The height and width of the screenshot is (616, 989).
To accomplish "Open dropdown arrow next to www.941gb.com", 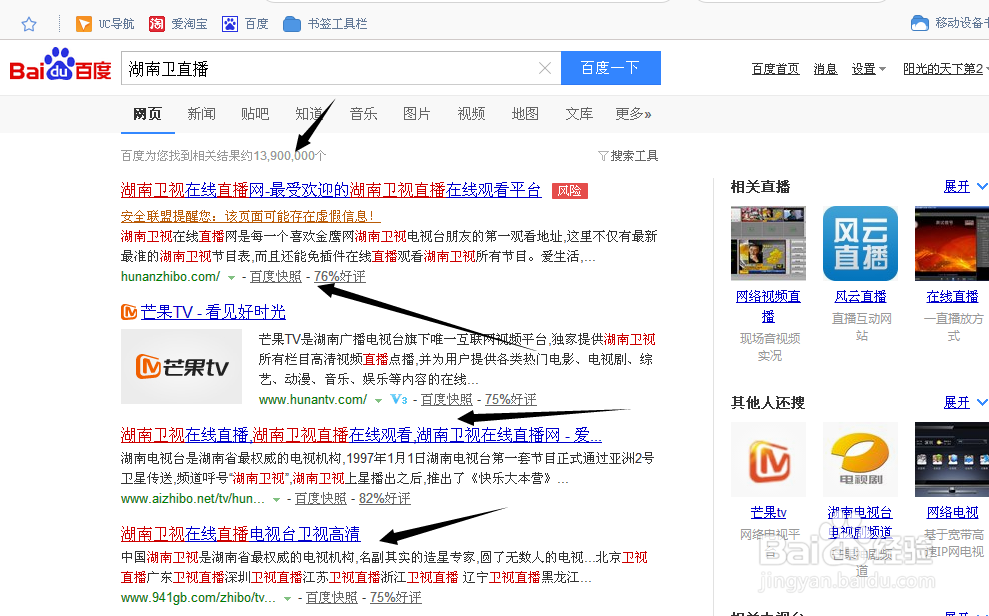I will click(x=288, y=598).
